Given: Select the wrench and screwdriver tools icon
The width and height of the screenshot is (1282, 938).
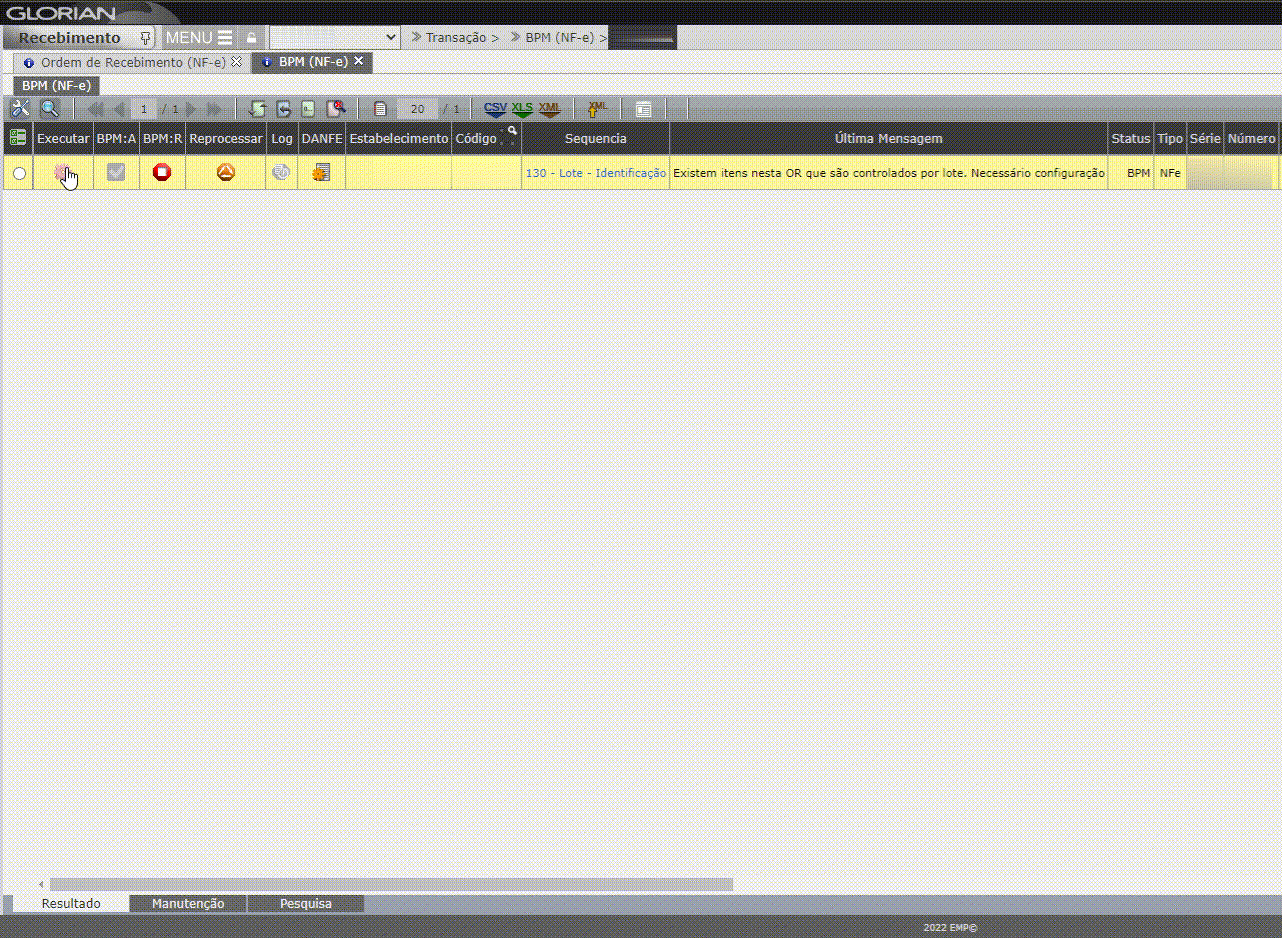Looking at the screenshot, I should [x=19, y=108].
